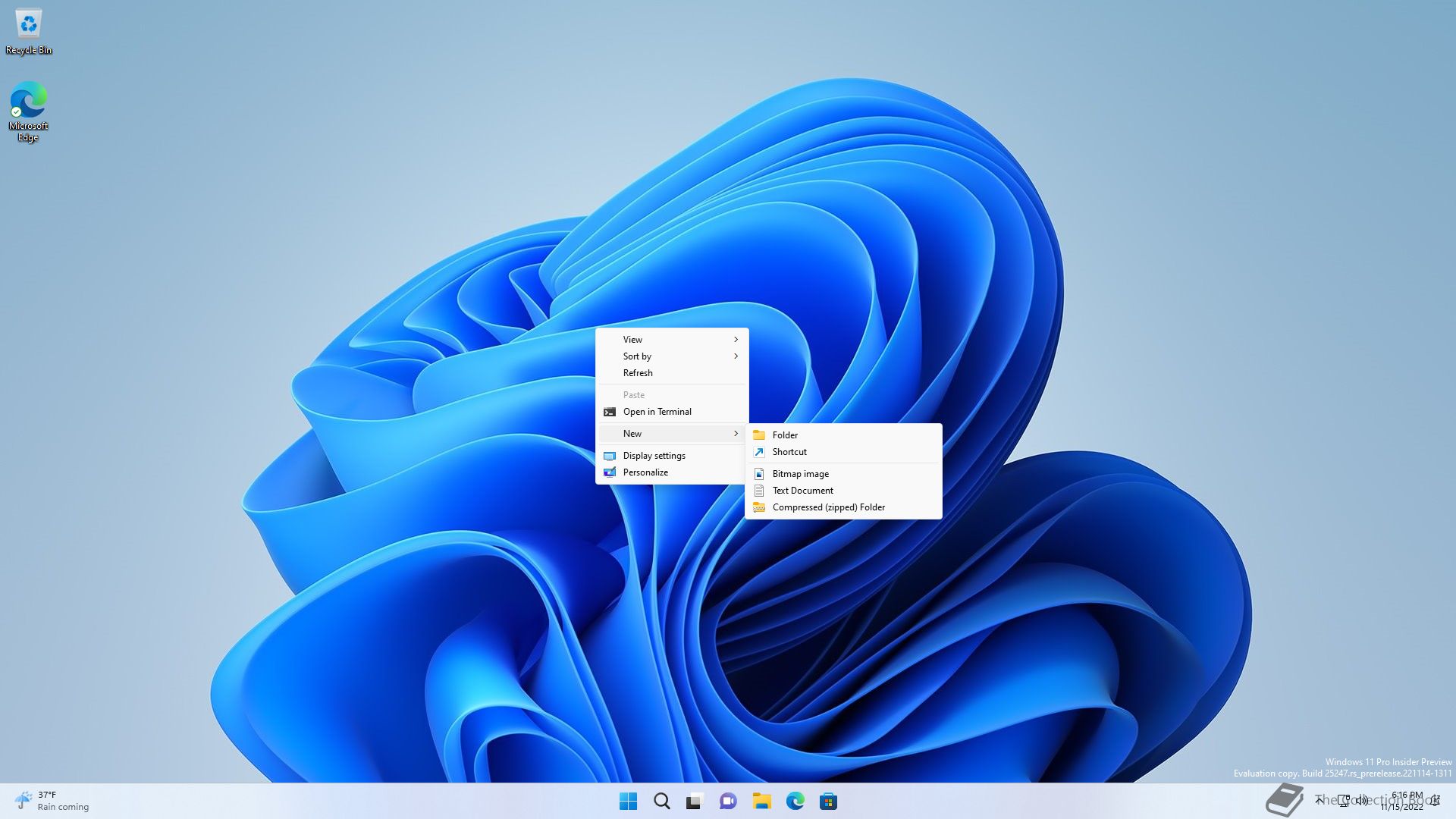
Task: Open the volume controls from the tray
Action: (1361, 801)
